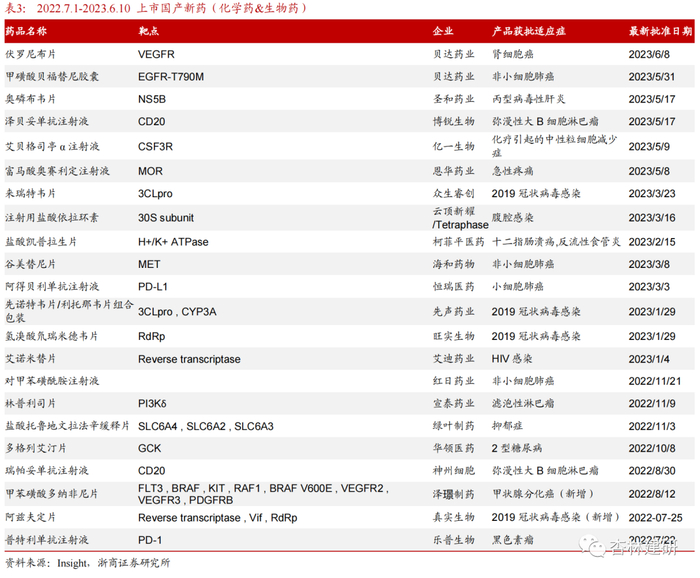Select the date 2023/1/4
700x578 pixels.
tap(649, 359)
